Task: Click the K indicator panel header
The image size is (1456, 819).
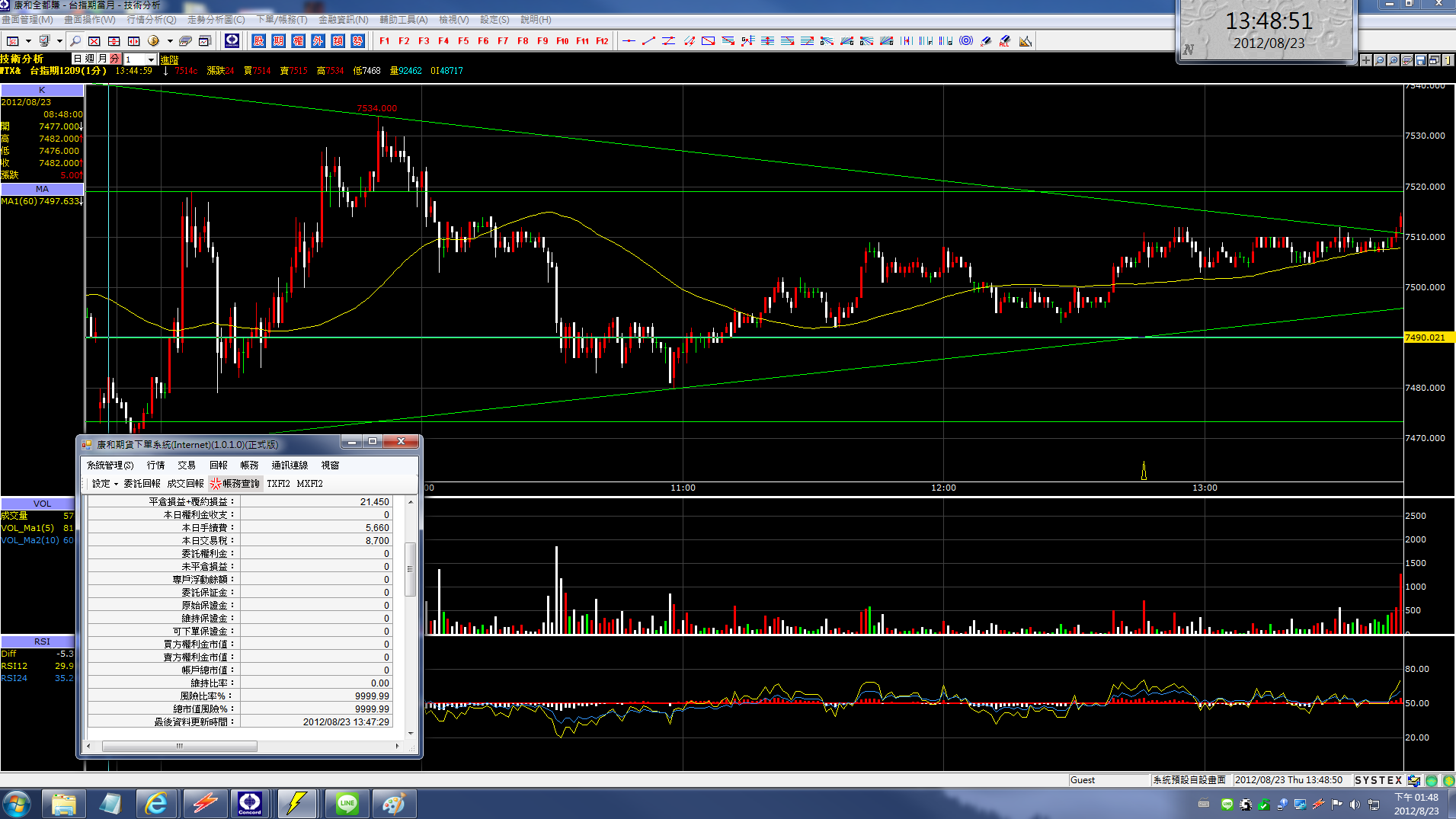Action: pos(42,90)
